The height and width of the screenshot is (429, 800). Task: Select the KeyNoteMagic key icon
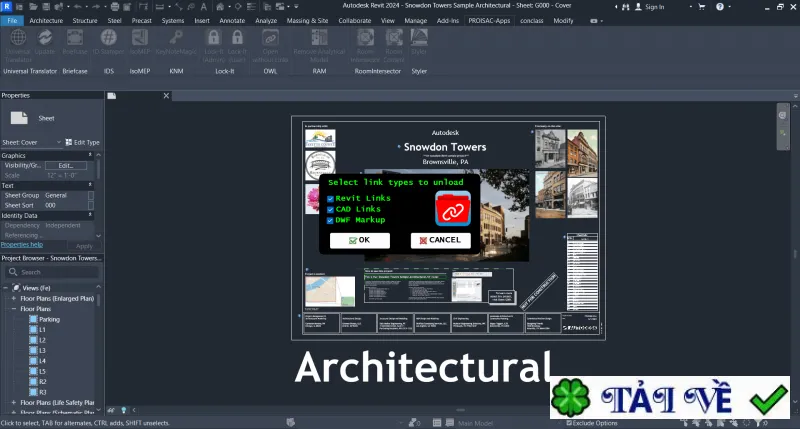[176, 42]
